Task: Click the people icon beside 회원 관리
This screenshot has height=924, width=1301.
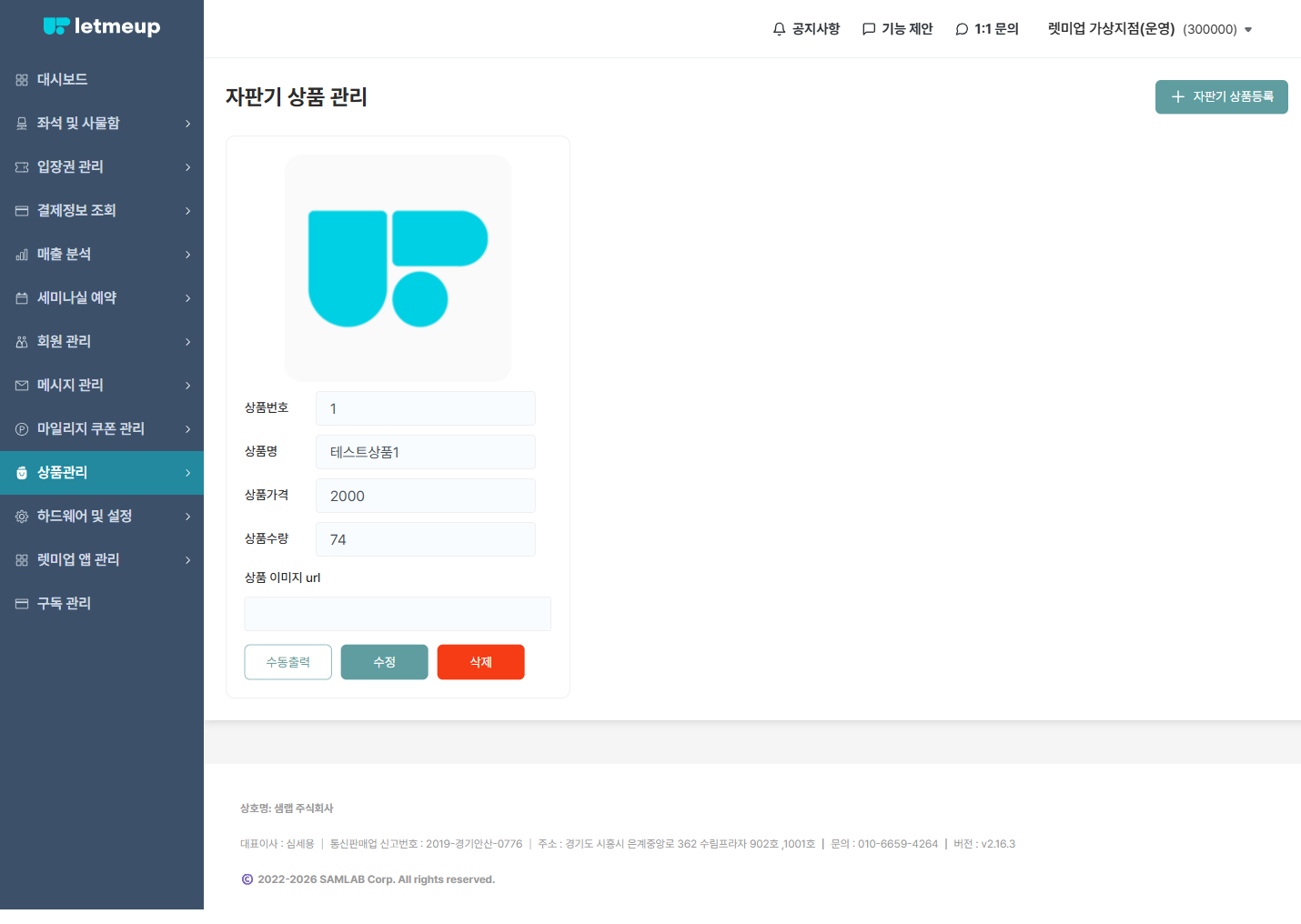Action: tap(22, 342)
